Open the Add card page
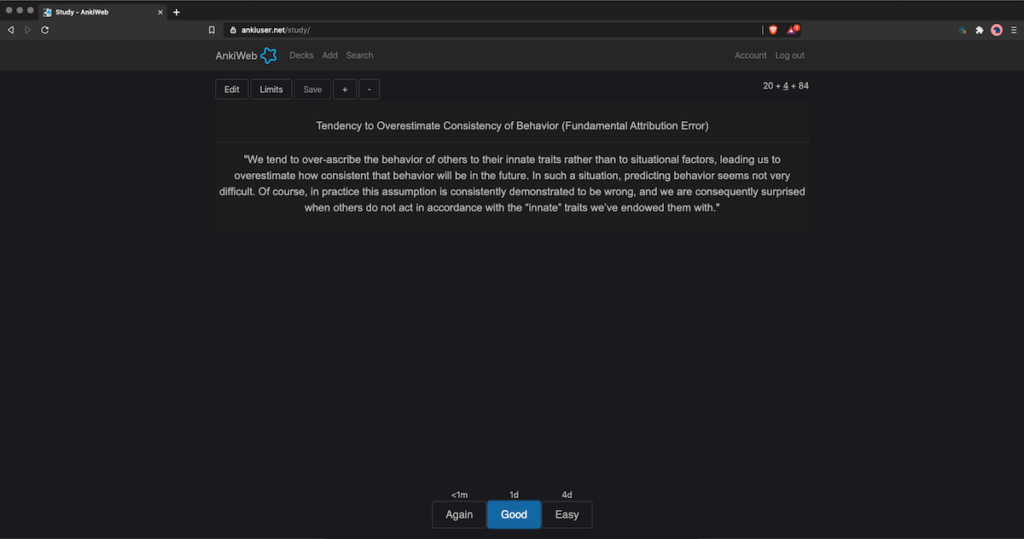Screen dimensions: 1024x539 [330, 56]
